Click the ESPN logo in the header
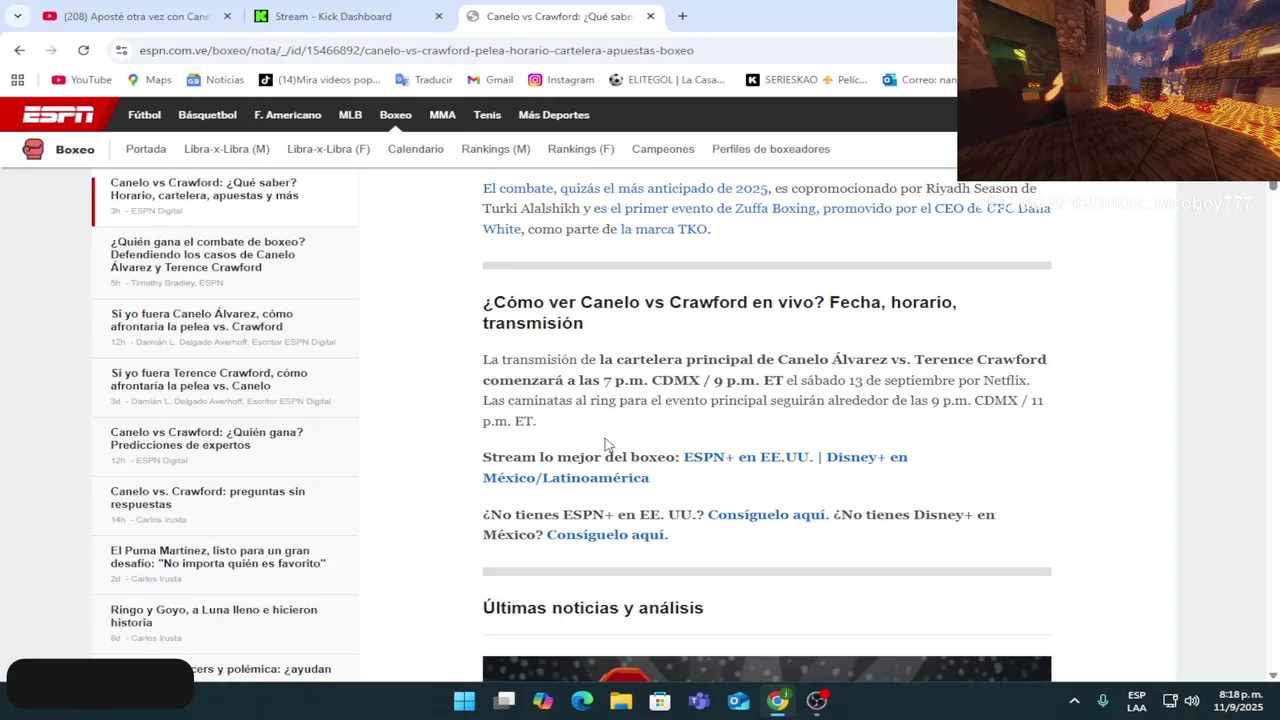This screenshot has height=720, width=1280. [58, 115]
